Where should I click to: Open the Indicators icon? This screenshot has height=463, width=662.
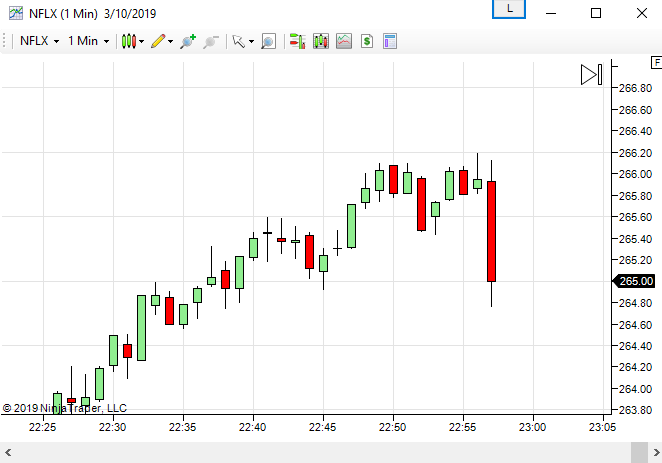click(344, 41)
